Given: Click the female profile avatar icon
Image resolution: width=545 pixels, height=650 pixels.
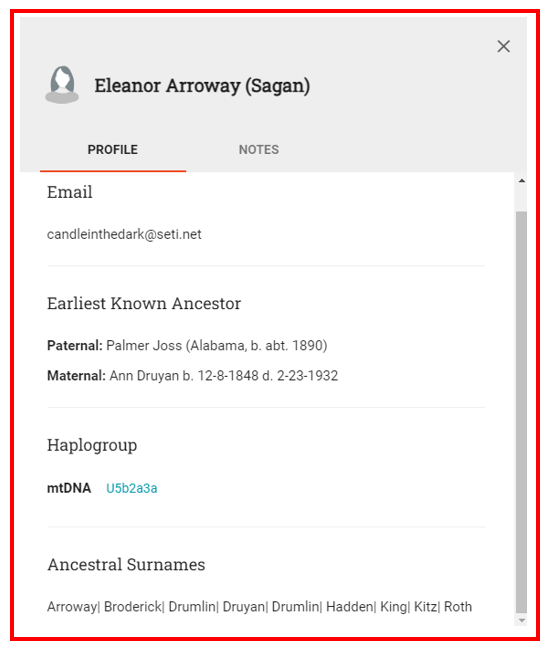Looking at the screenshot, I should (x=62, y=85).
